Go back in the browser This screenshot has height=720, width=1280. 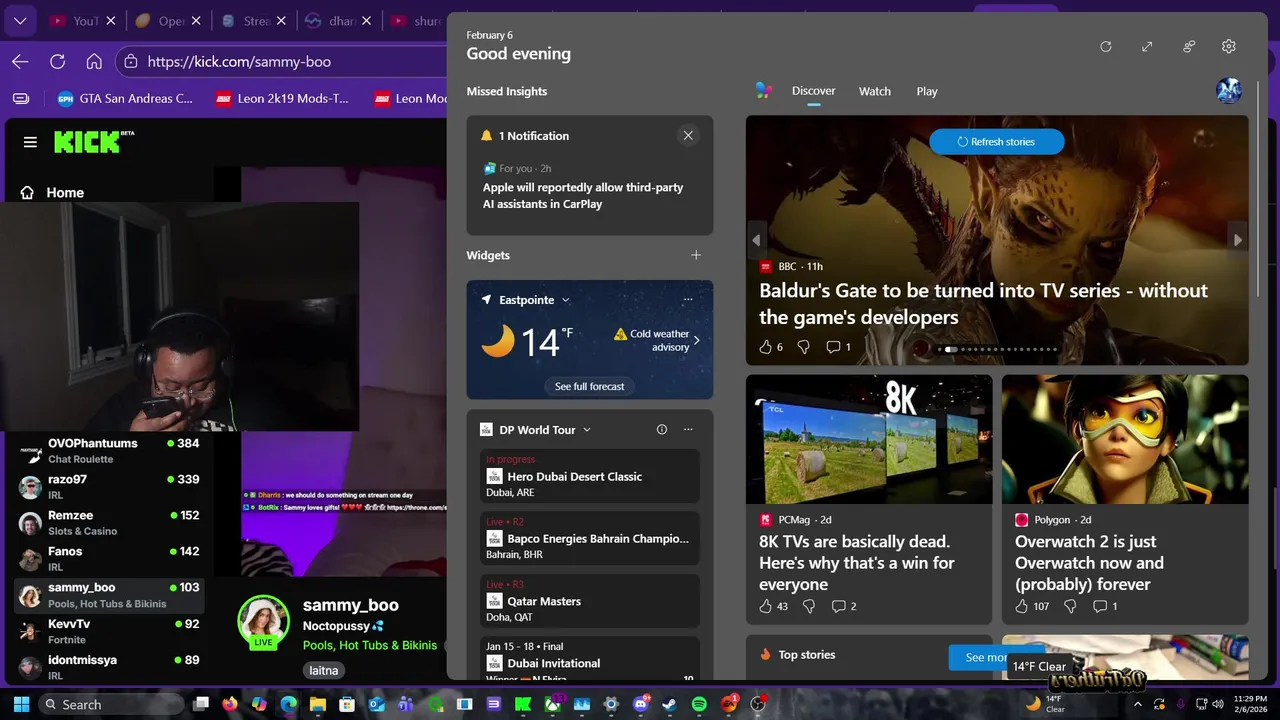coord(20,61)
